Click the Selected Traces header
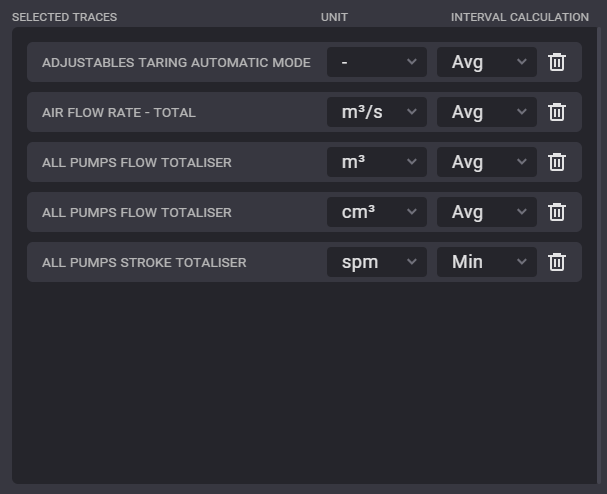607x494 pixels. point(64,17)
